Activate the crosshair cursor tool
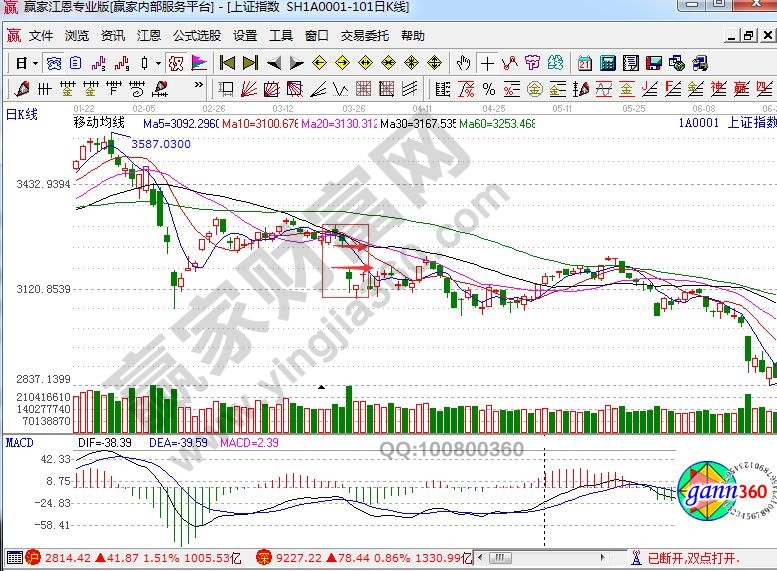The image size is (777, 571). click(487, 62)
